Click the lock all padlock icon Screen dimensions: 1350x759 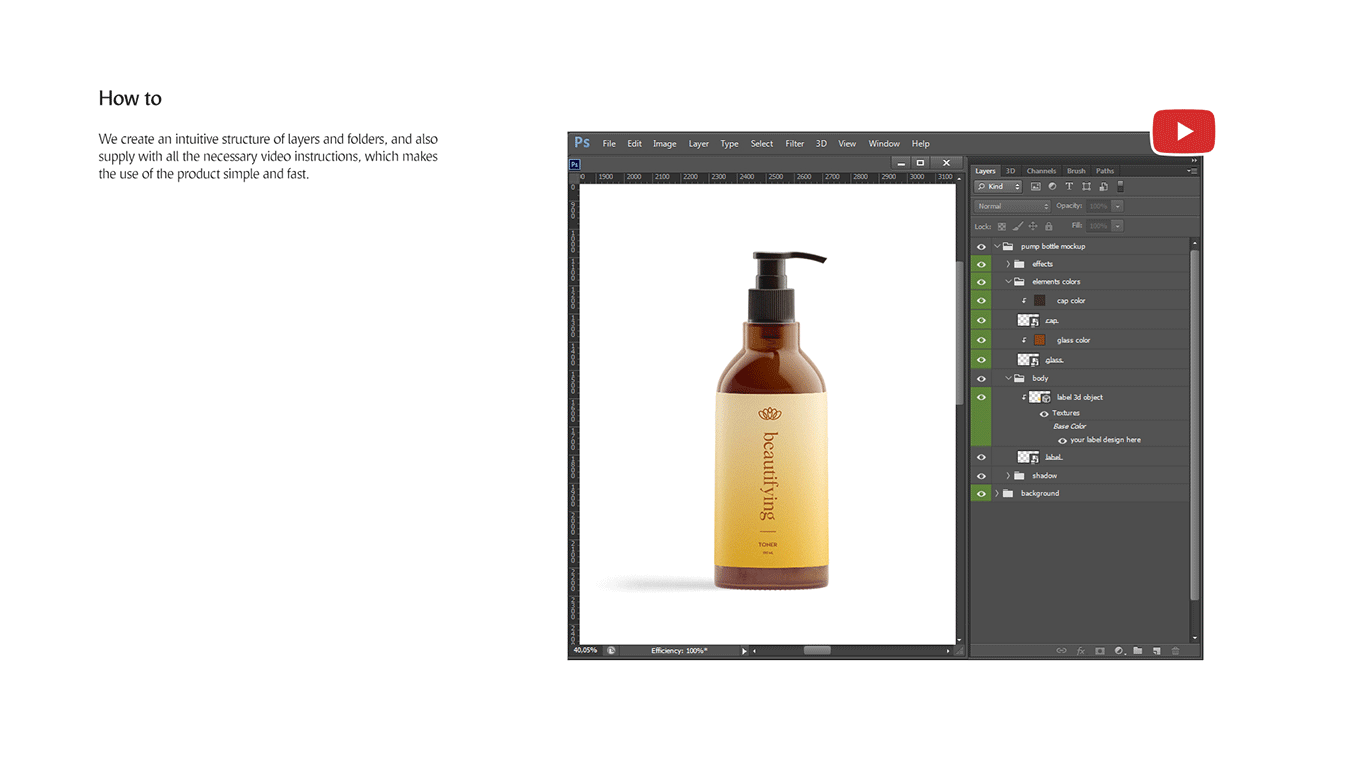[1049, 226]
